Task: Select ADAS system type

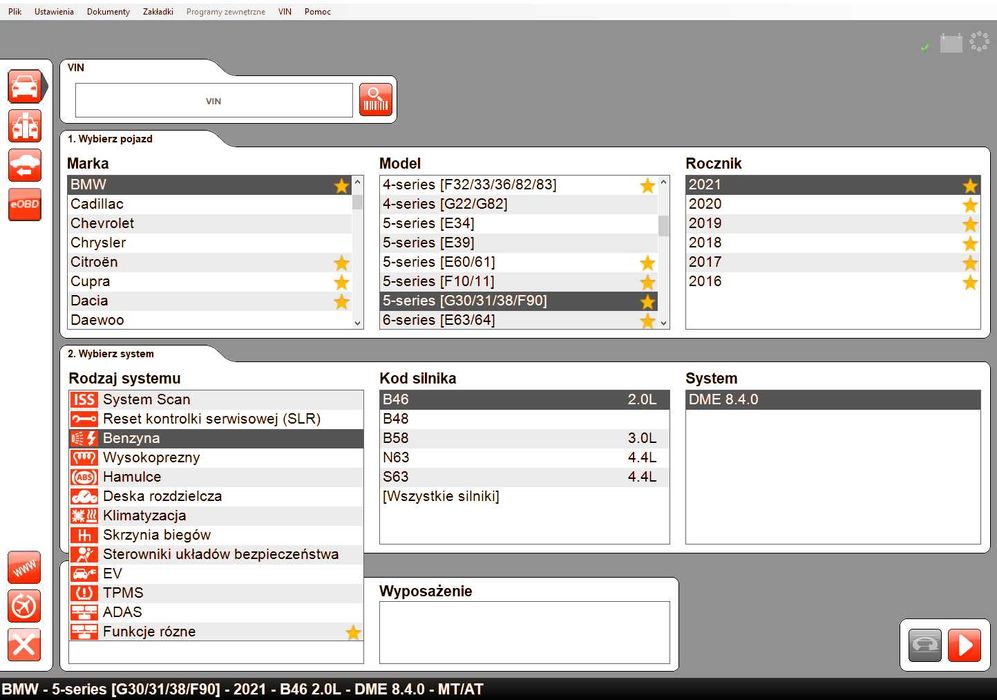Action: [216, 612]
